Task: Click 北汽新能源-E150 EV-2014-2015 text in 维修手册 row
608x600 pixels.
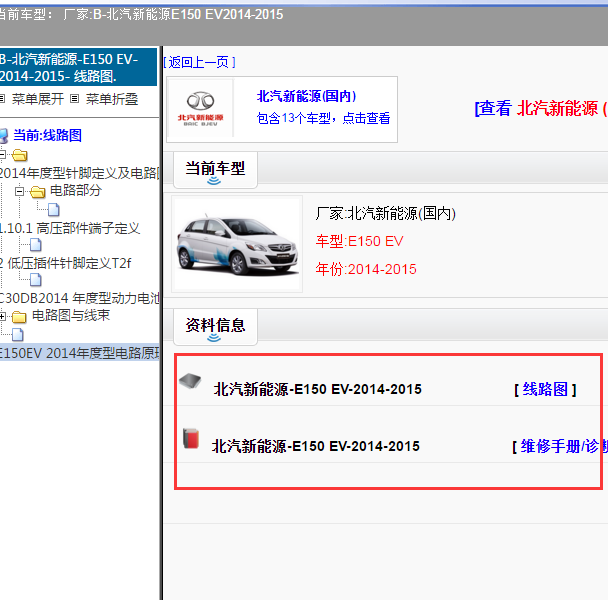Action: [315, 446]
